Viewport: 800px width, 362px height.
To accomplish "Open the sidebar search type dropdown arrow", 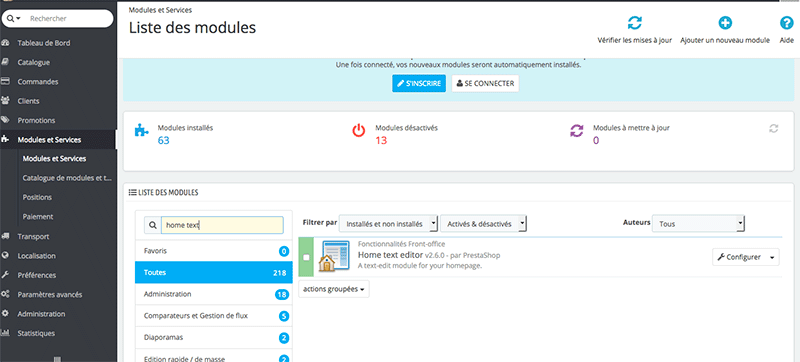I will [x=18, y=18].
